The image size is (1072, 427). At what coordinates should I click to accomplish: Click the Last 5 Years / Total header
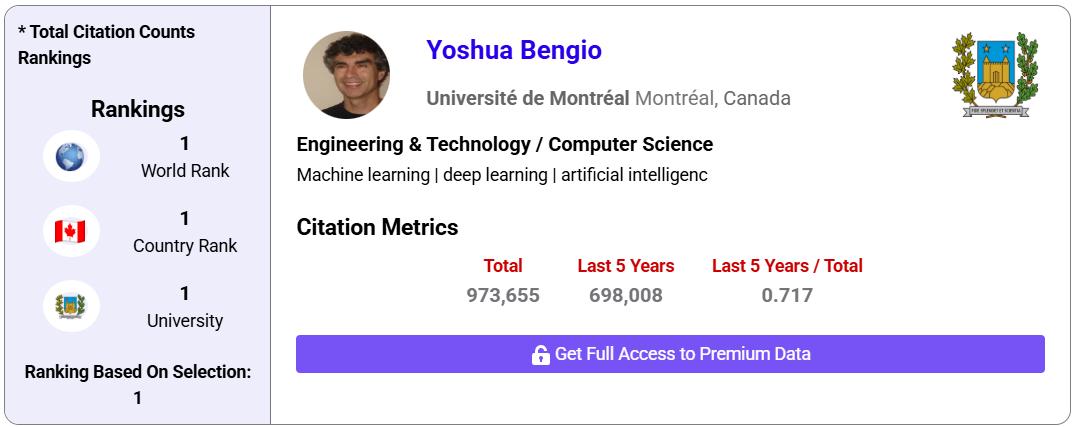pos(787,266)
